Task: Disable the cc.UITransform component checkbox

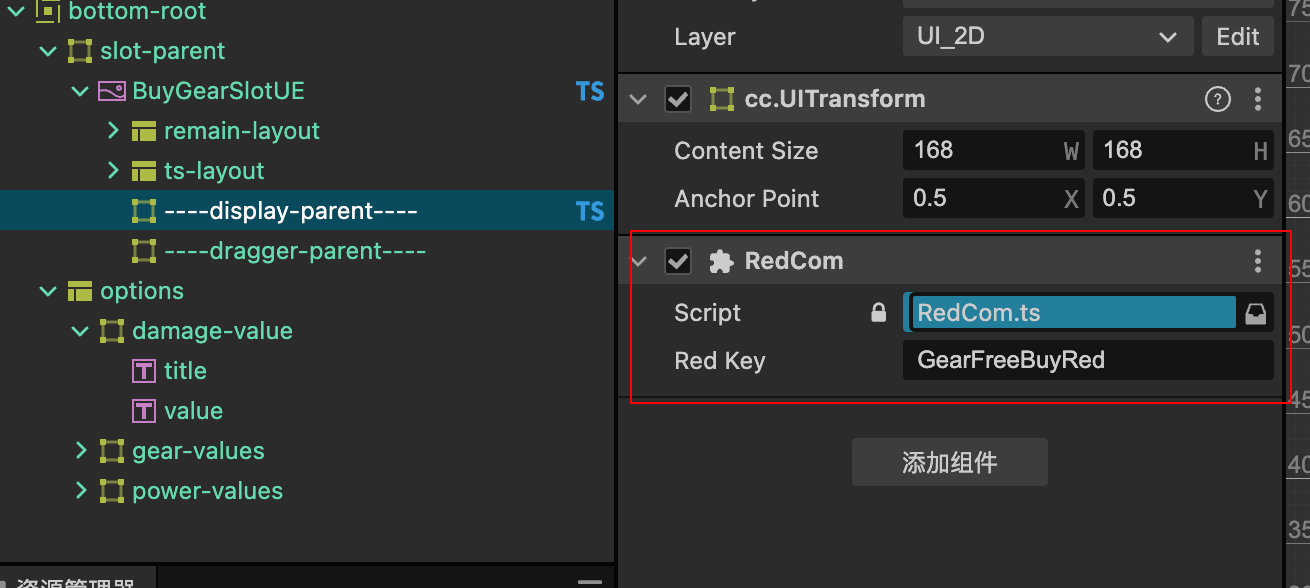Action: [x=678, y=99]
